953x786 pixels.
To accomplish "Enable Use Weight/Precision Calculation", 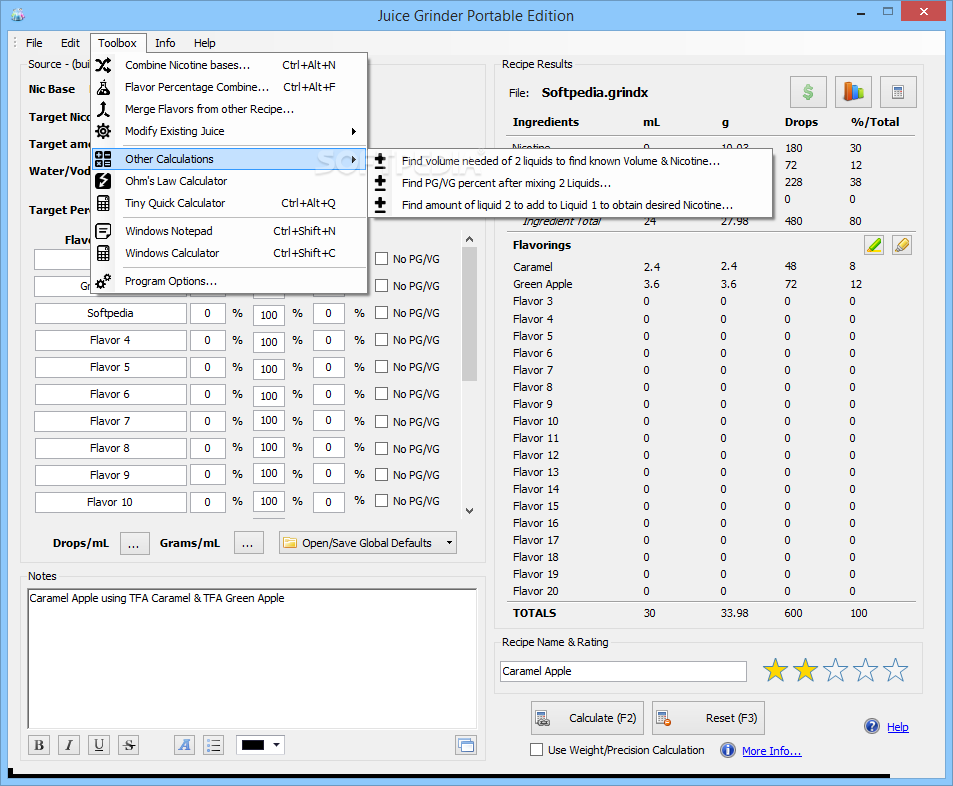I will 537,750.
